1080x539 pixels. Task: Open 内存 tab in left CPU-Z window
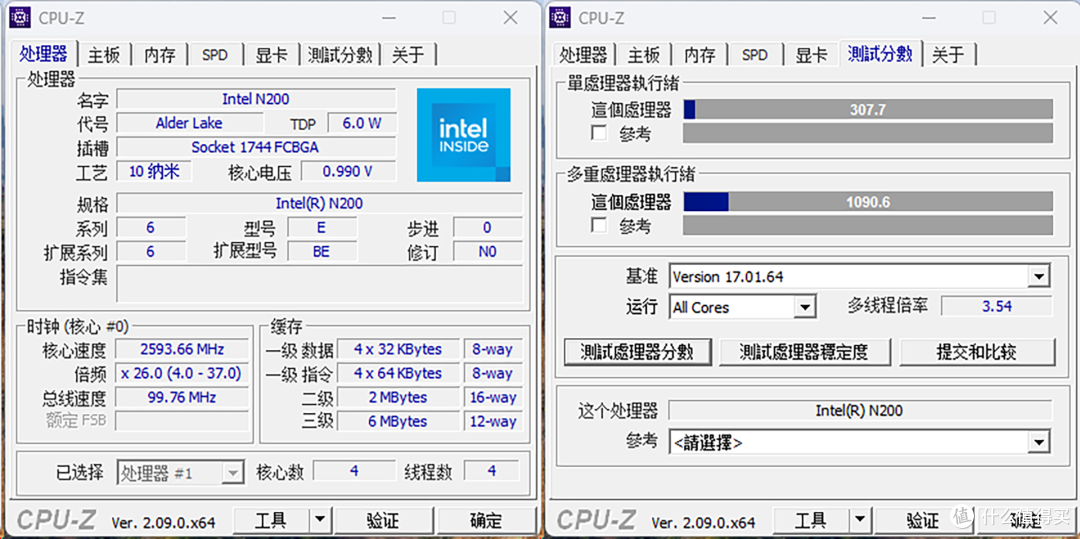tap(159, 55)
